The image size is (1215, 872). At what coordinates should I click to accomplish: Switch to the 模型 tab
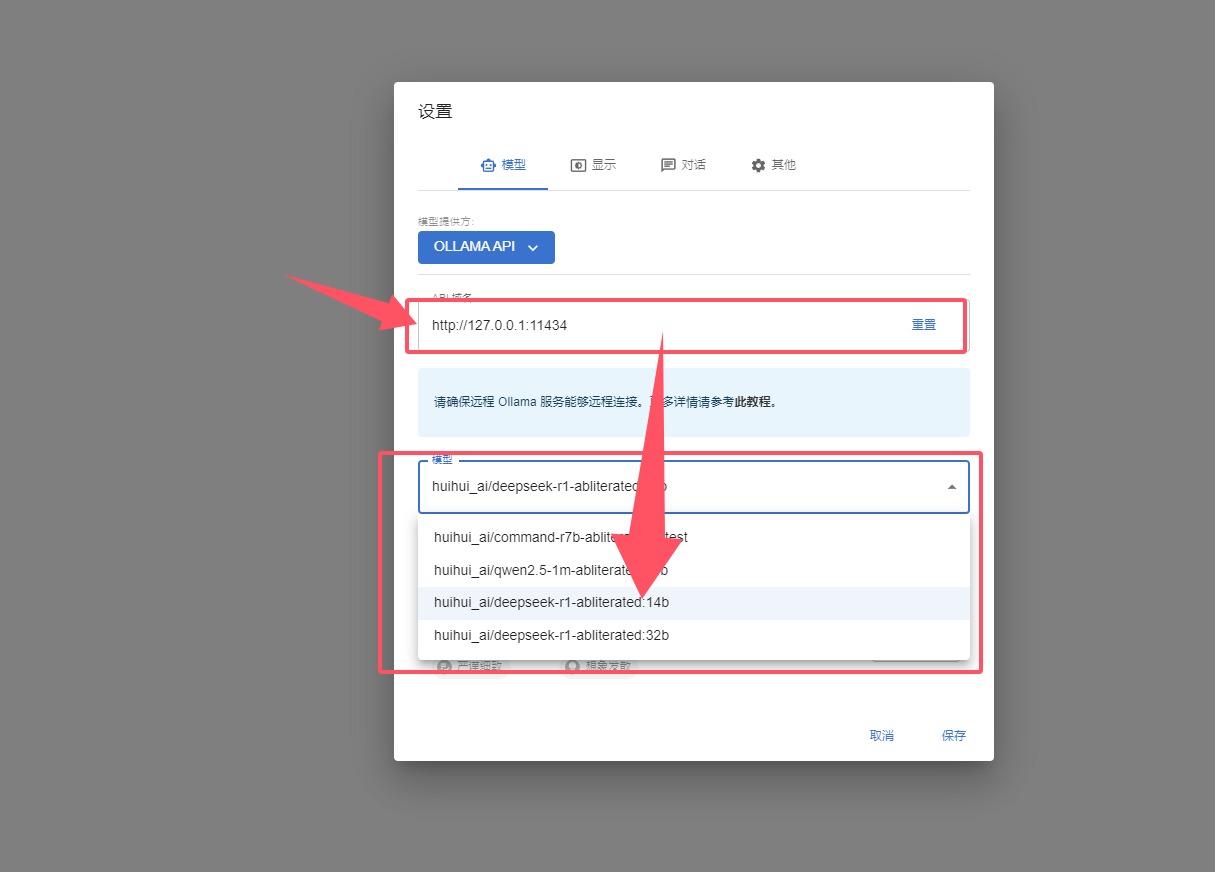tap(503, 165)
